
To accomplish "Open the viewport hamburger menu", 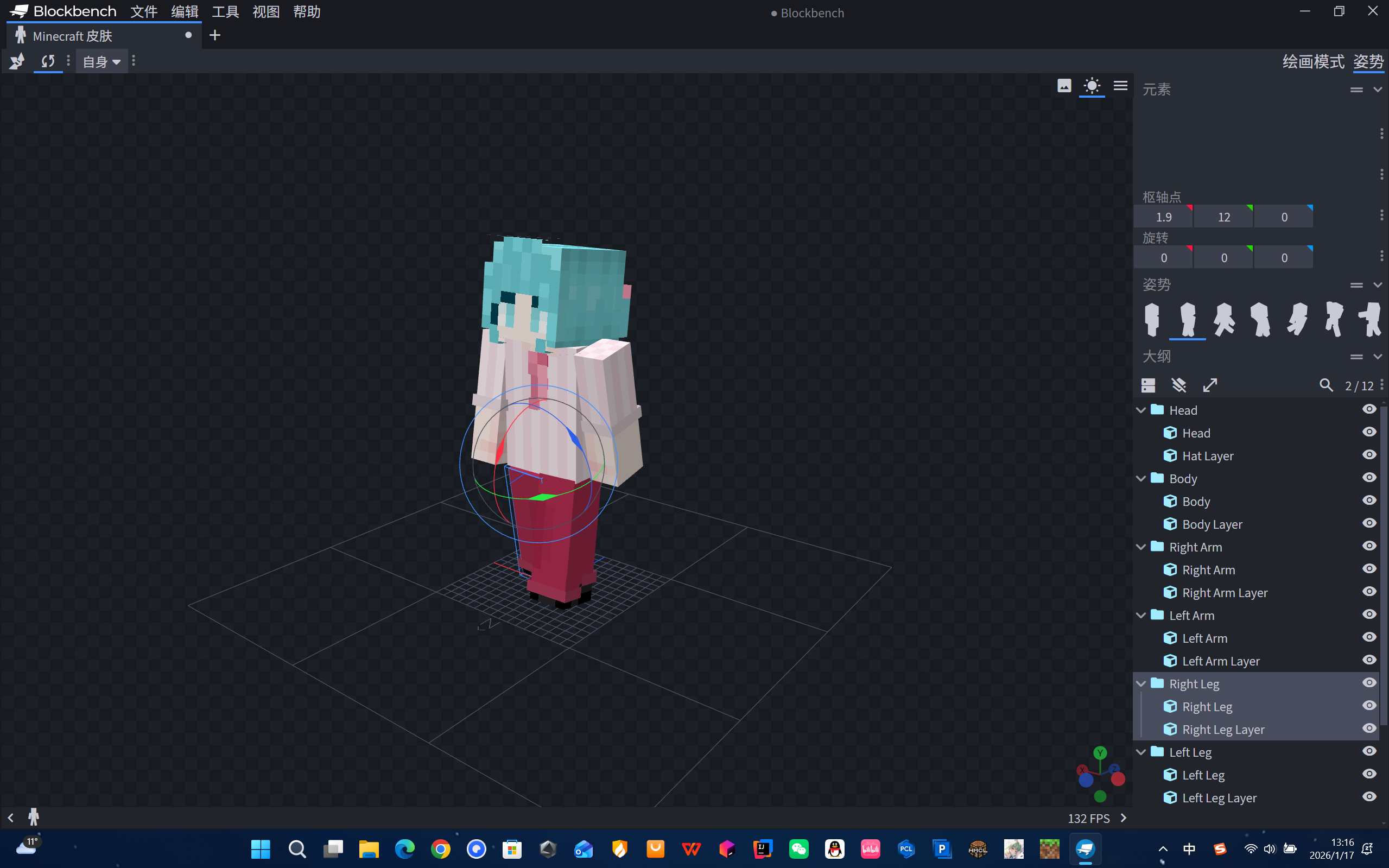I will 1120,86.
